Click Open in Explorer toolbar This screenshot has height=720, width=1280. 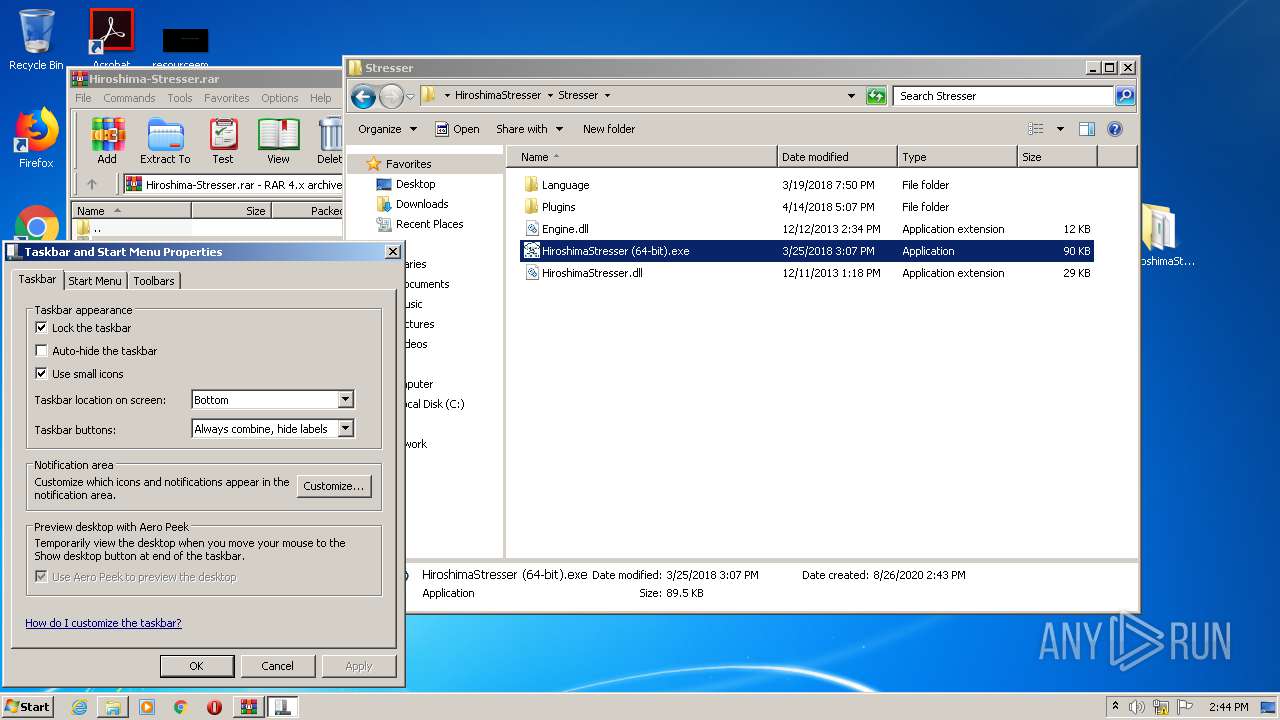tap(457, 129)
